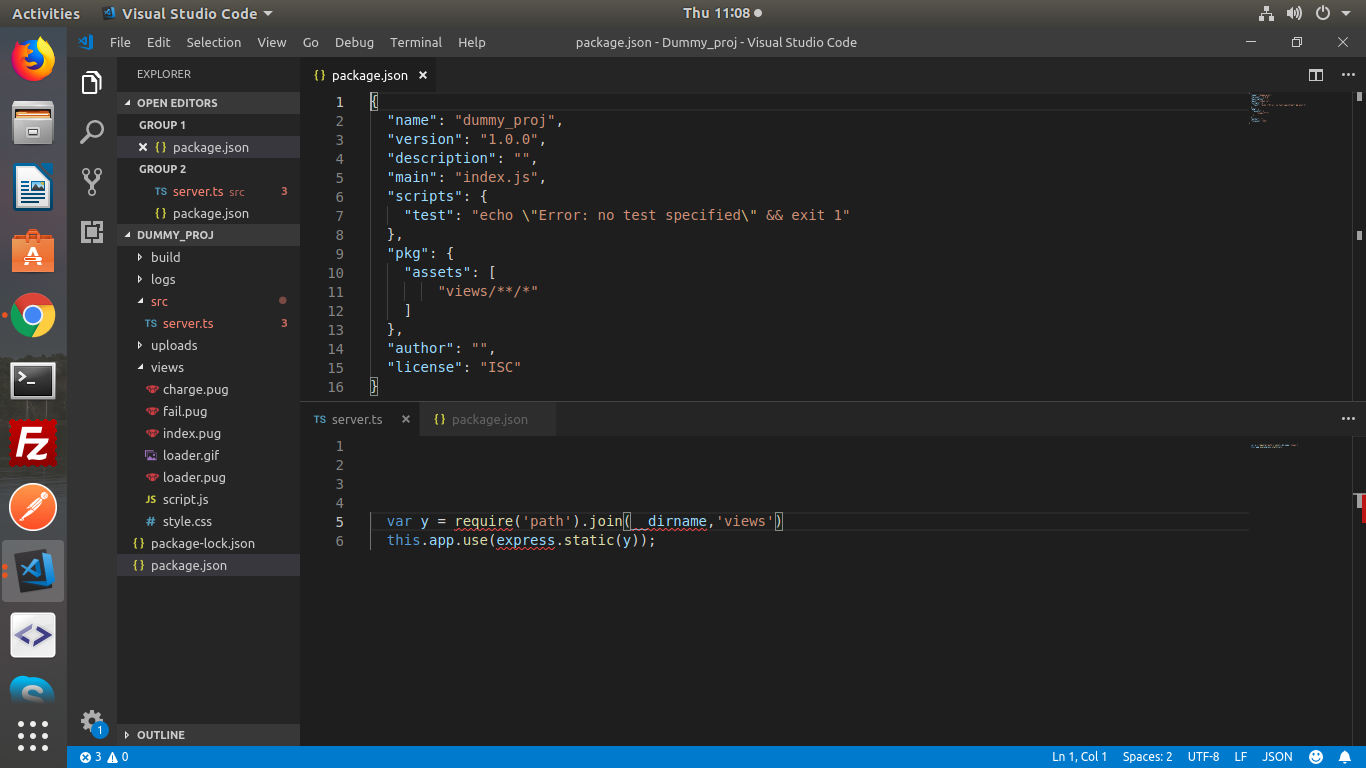
Task: Click the notifications bell in the status bar
Action: (1344, 757)
